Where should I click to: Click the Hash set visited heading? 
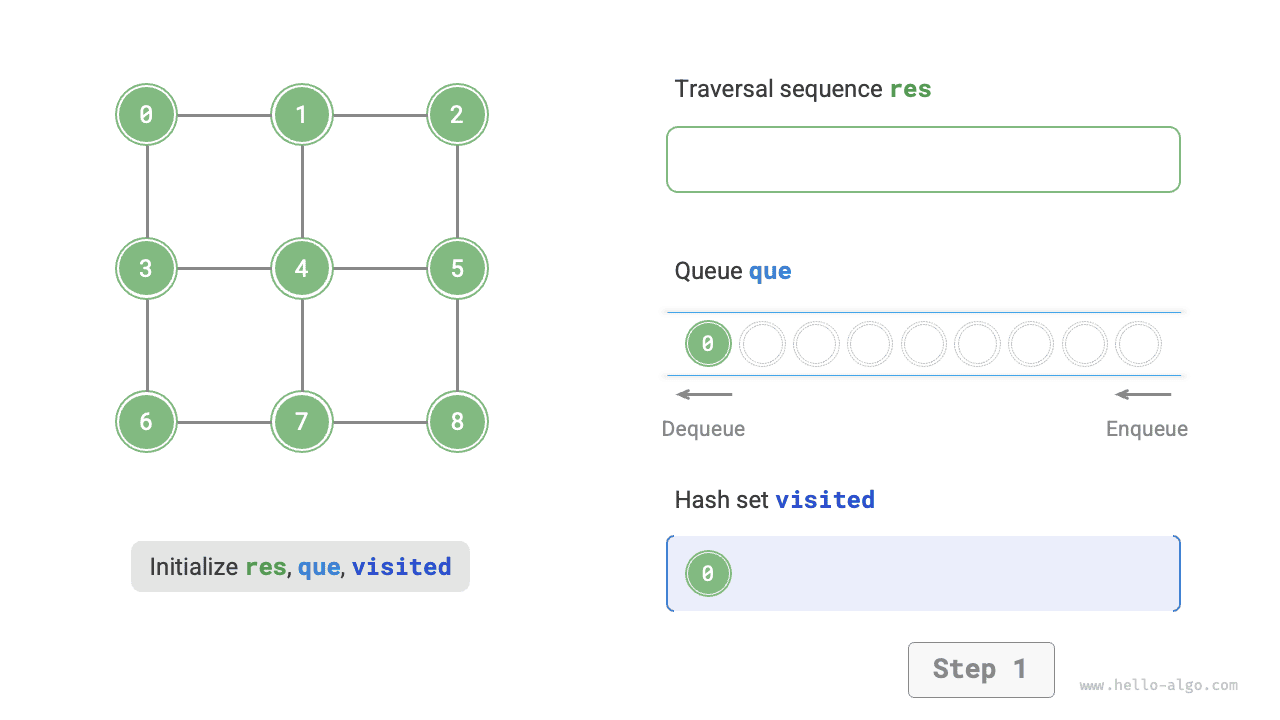point(774,499)
